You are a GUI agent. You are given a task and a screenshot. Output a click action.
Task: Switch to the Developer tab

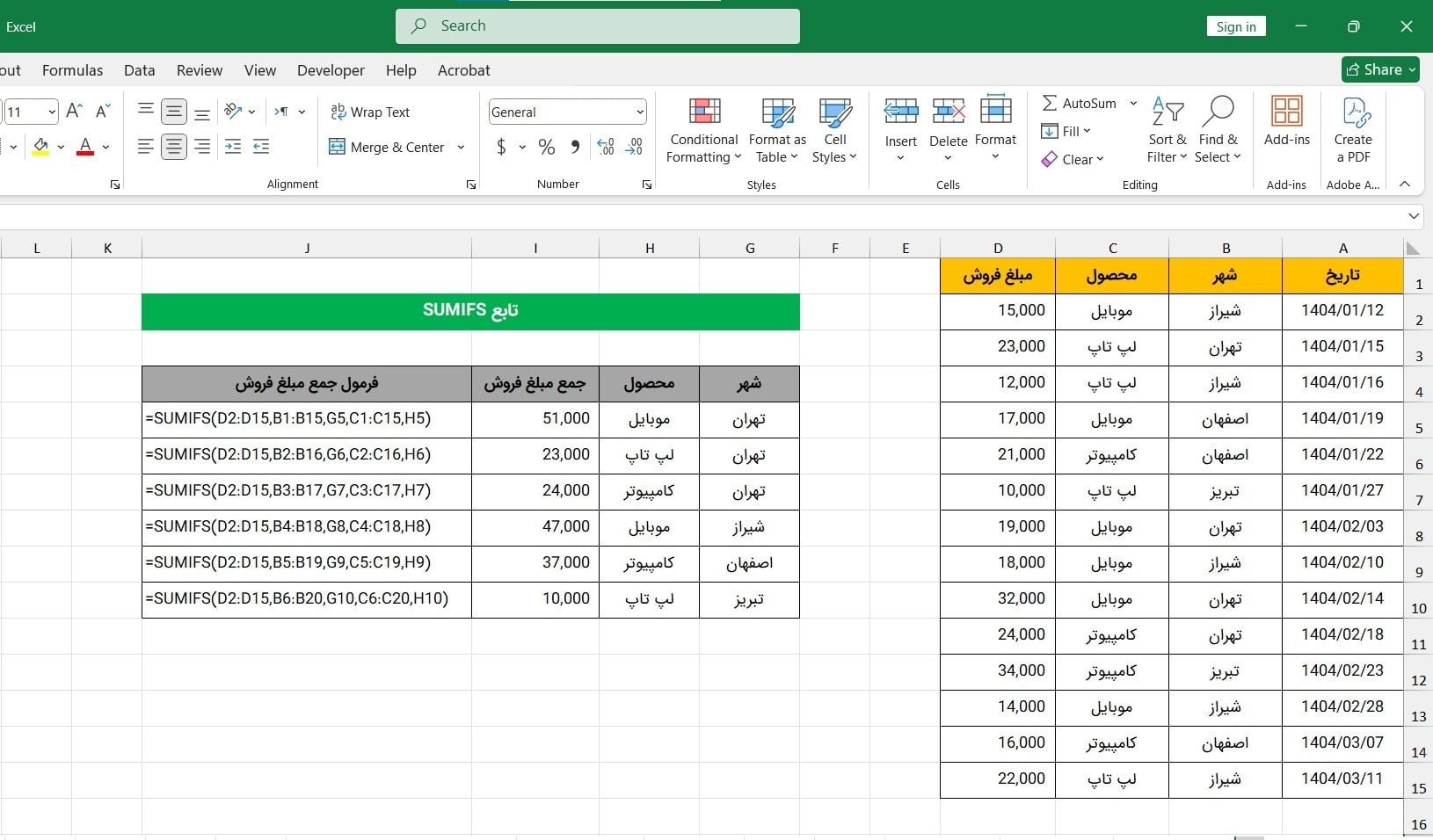(x=331, y=70)
